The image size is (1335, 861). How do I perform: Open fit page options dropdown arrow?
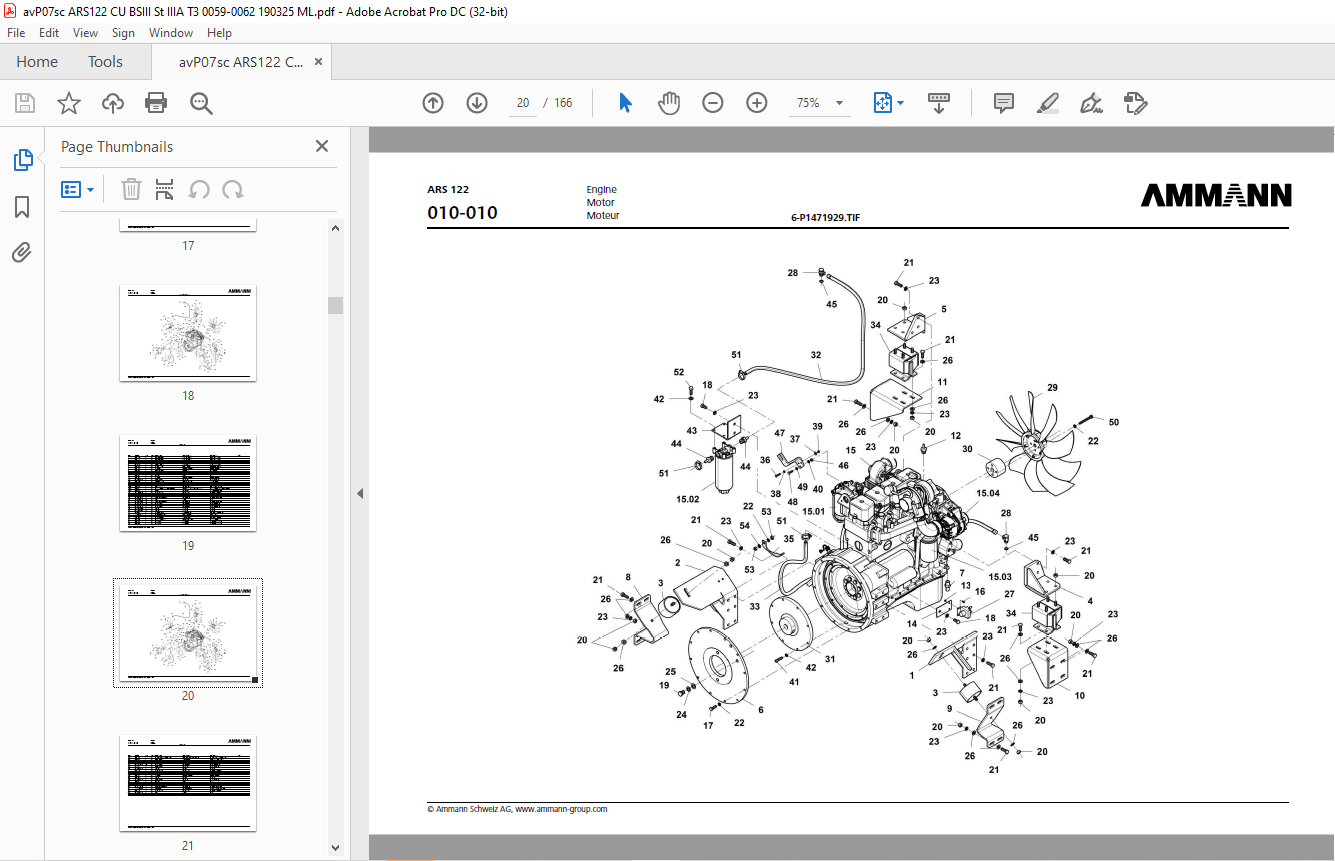[900, 103]
